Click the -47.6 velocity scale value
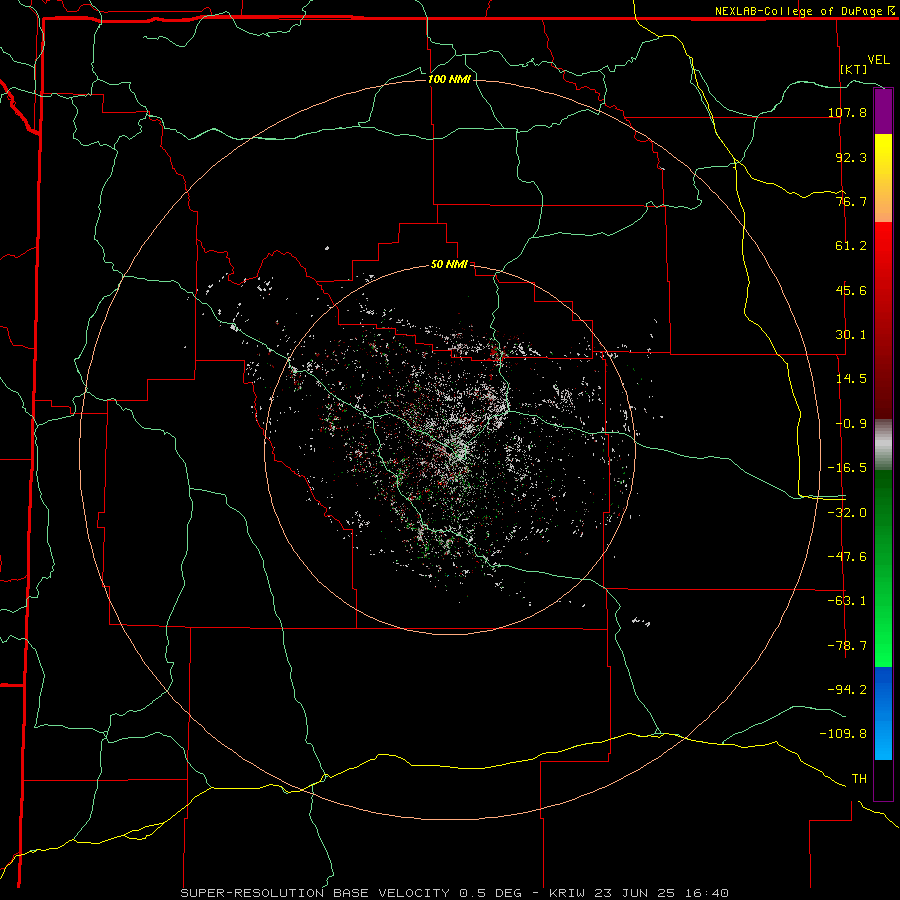 (847, 557)
